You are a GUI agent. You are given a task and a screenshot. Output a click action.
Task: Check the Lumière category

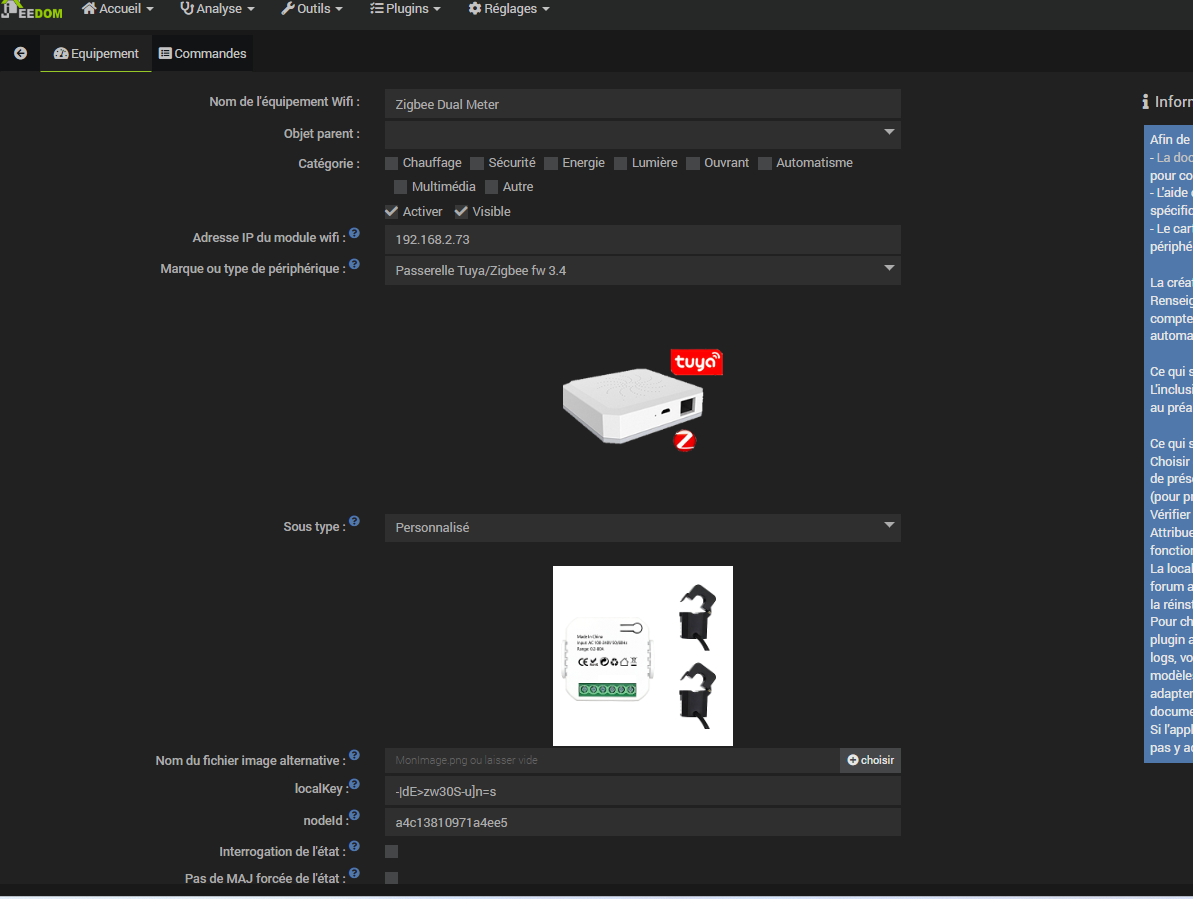point(621,164)
